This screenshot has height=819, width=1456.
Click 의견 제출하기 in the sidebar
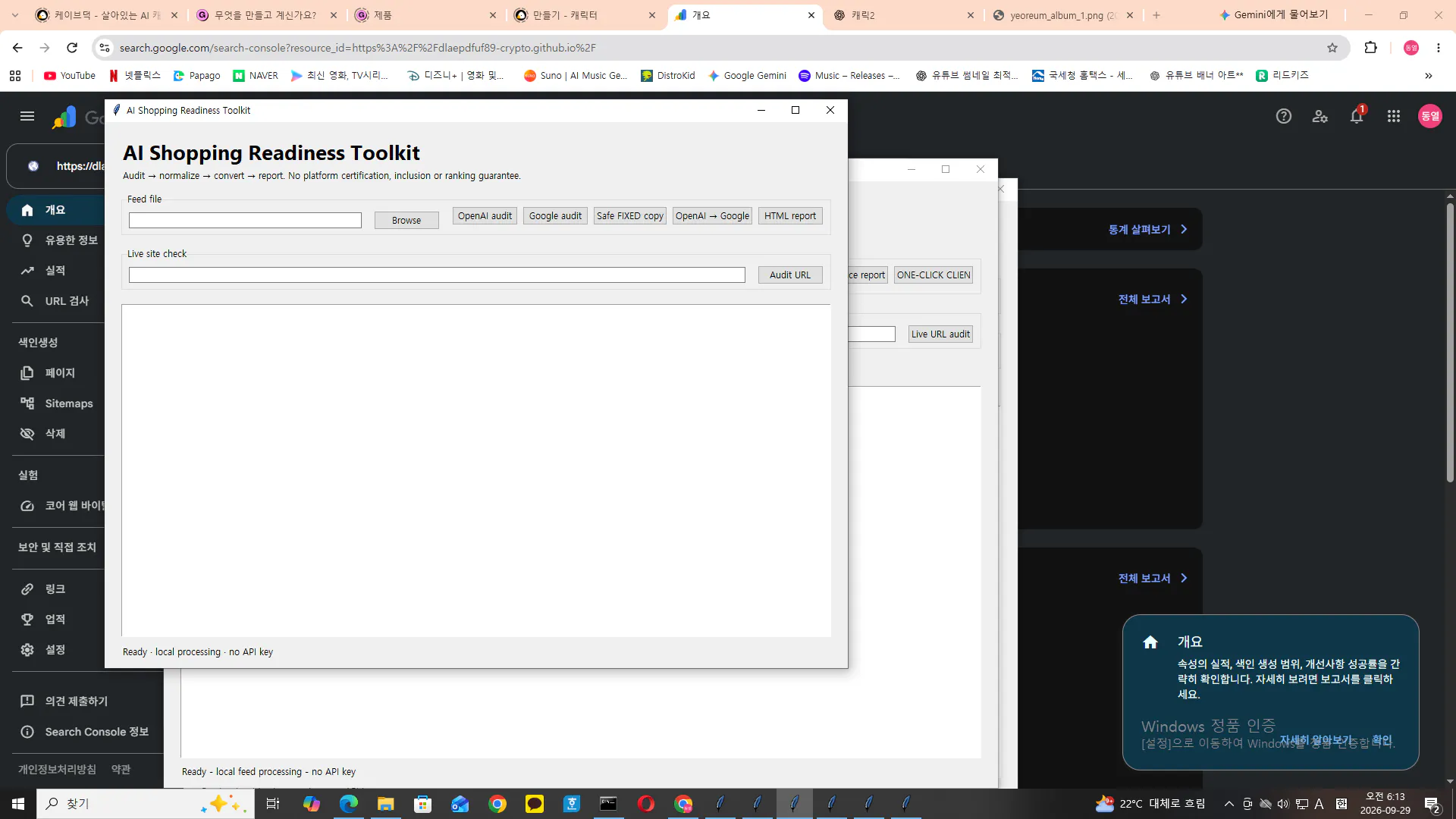click(x=76, y=701)
